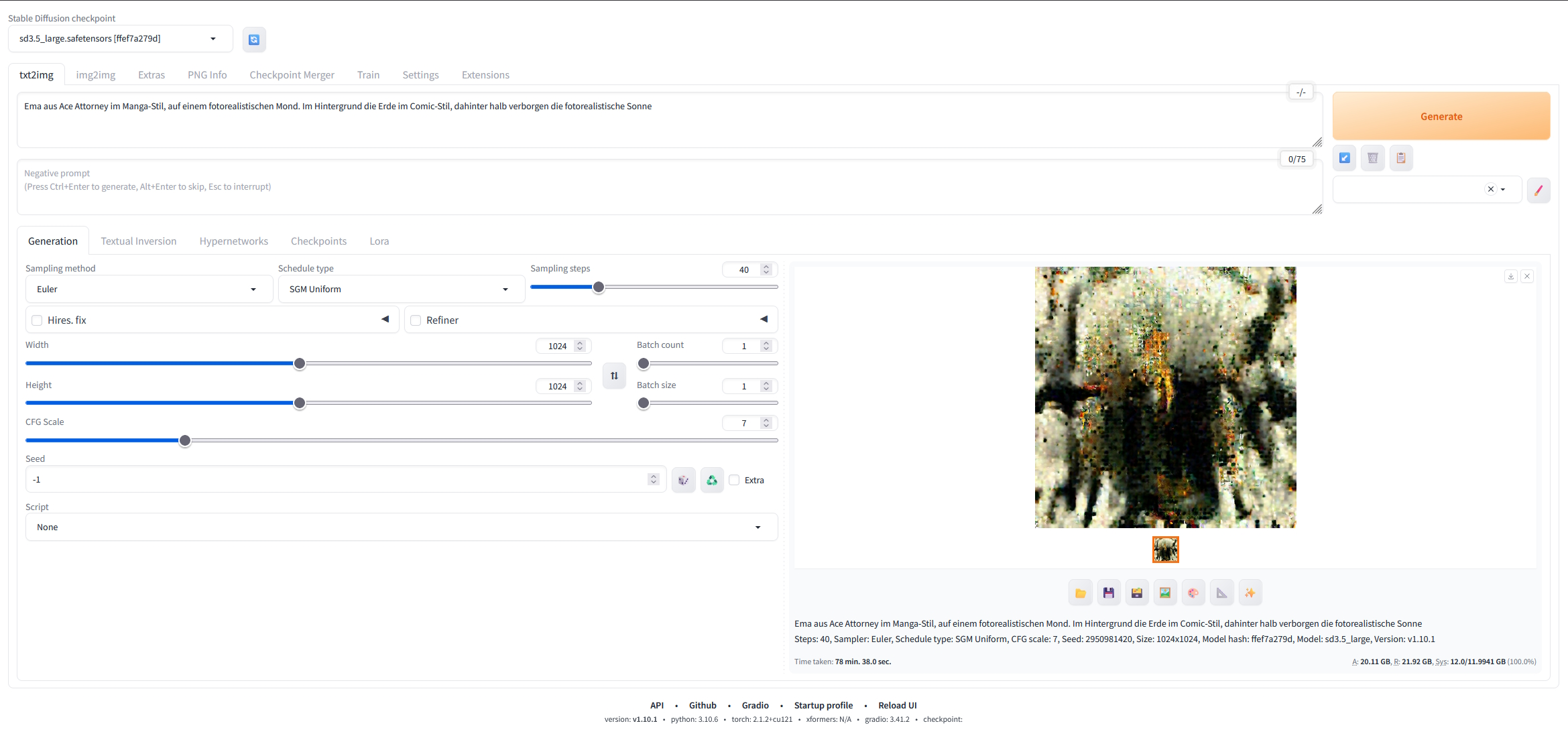Screen dimensions: 1568x750
Task: Switch to the img2img tab
Action: click(95, 75)
